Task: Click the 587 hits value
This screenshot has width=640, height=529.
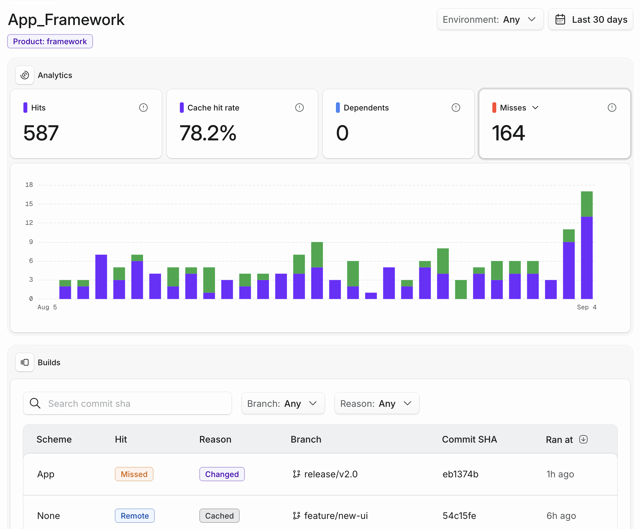Action: [41, 133]
